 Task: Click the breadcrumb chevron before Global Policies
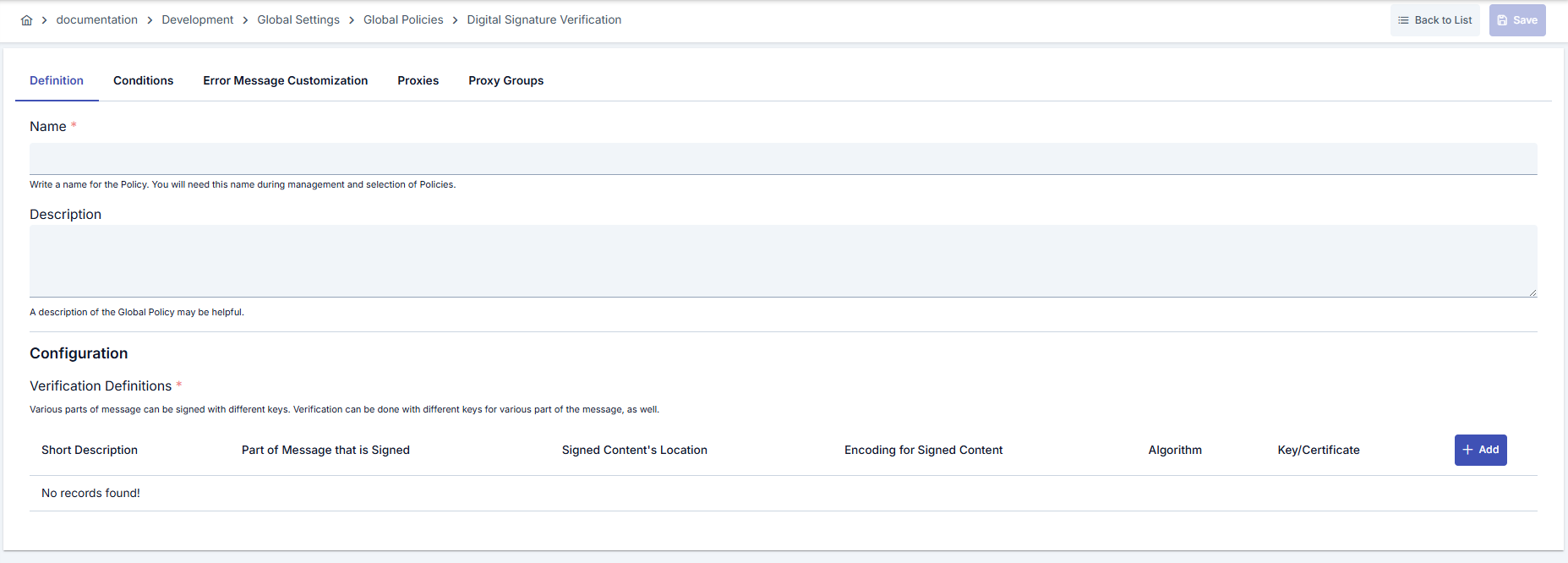(351, 19)
